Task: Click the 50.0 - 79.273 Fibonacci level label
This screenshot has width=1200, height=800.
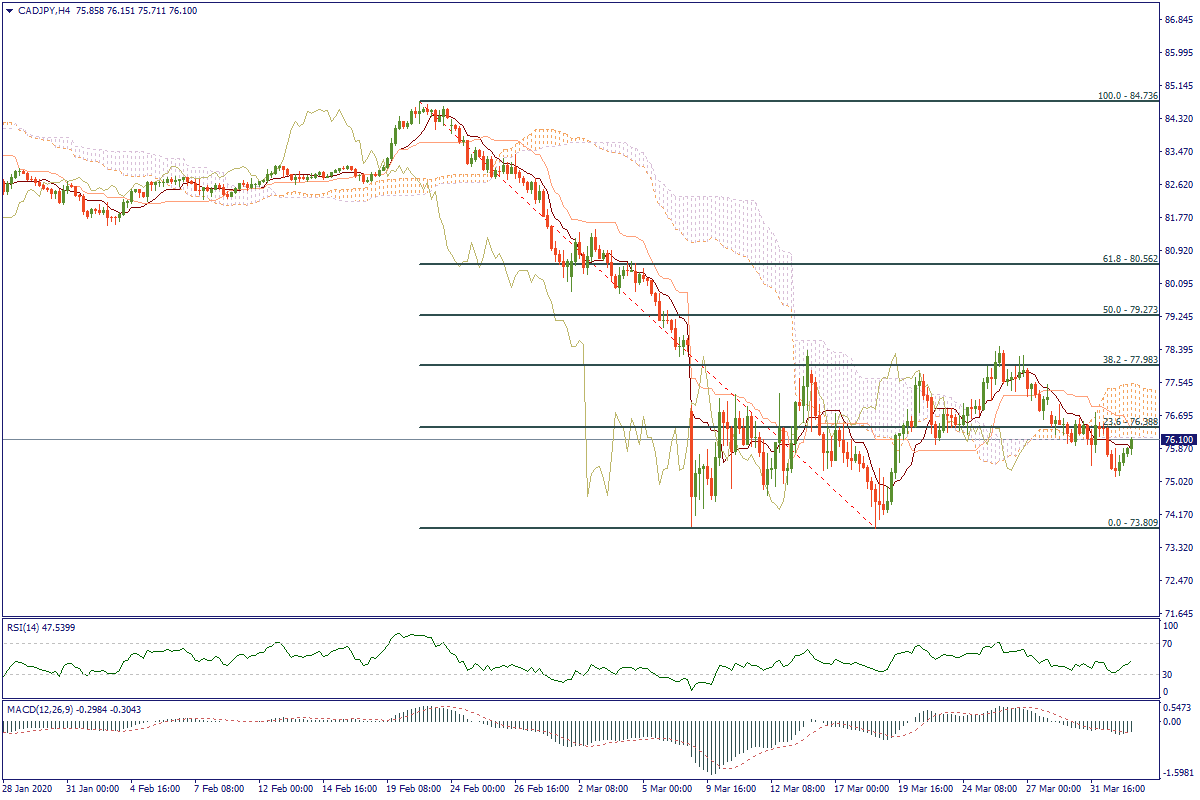Action: (x=1130, y=310)
